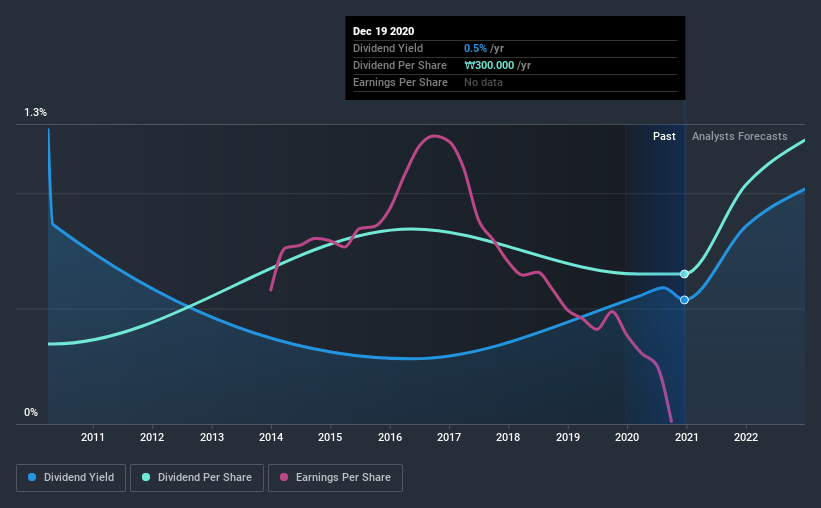
Task: Select the 2017 year on the x-axis
Action: pos(449,437)
